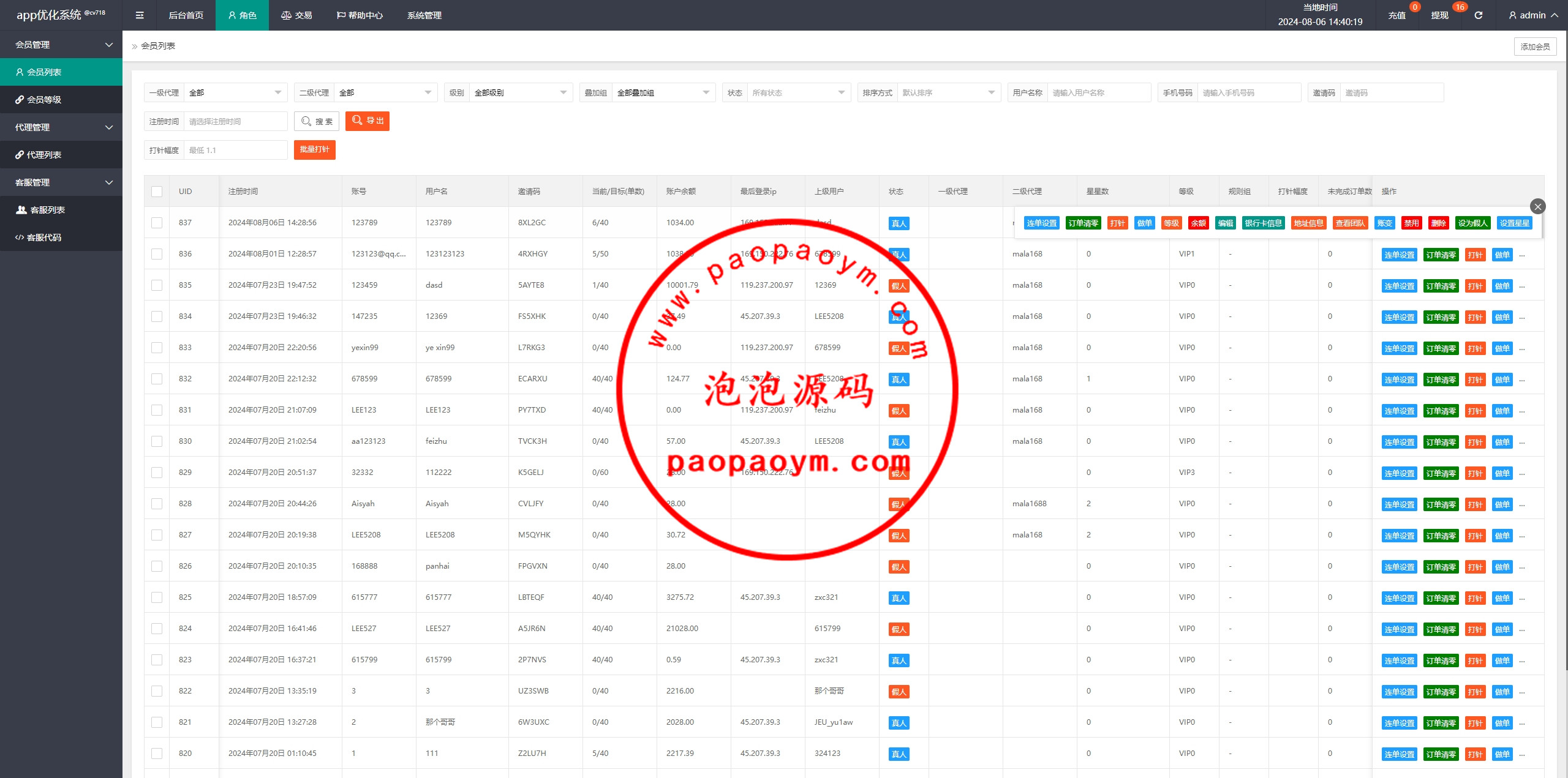Viewport: 1568px width, 778px height.
Task: Click the 搜索 button
Action: [317, 121]
